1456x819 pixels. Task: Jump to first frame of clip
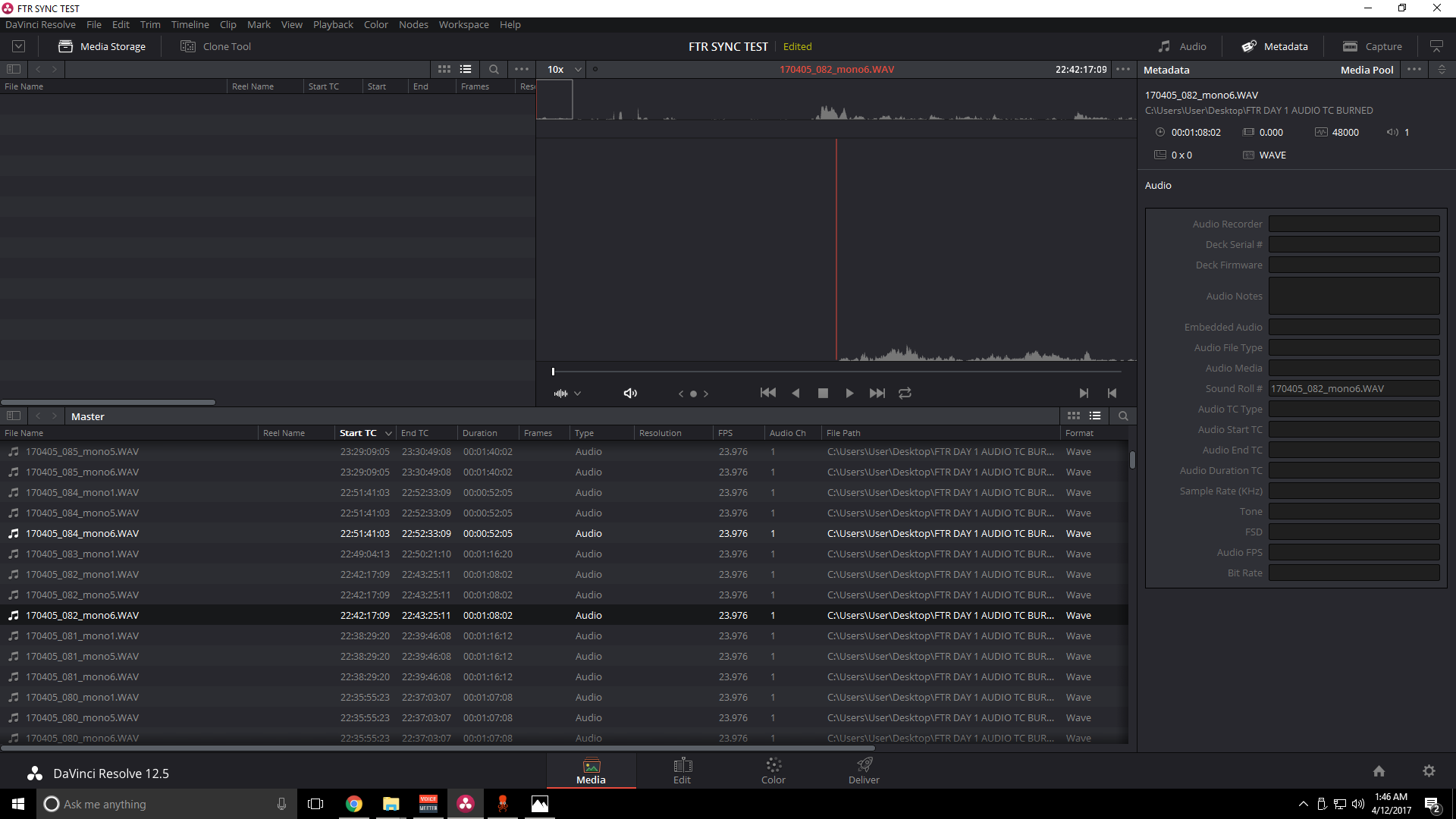point(768,393)
